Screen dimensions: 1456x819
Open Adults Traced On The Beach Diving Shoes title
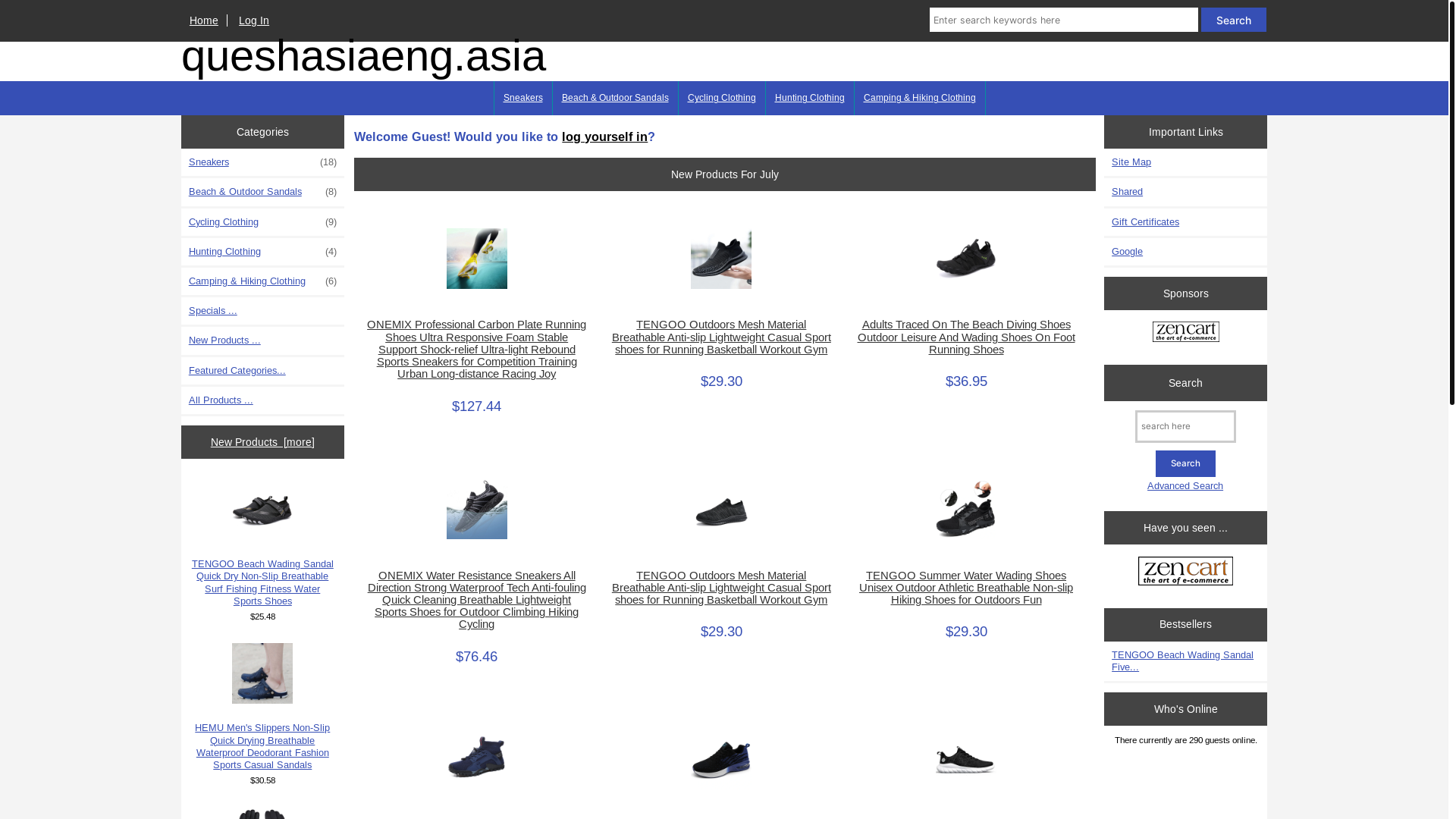point(966,337)
